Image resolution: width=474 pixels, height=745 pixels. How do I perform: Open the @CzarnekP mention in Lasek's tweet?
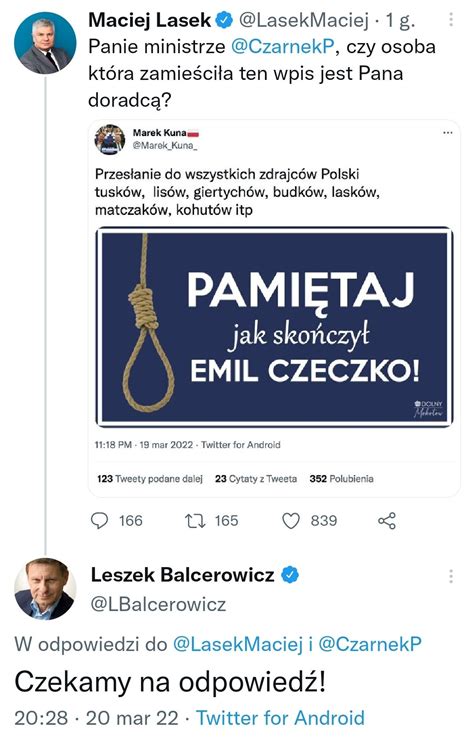pyautogui.click(x=283, y=47)
